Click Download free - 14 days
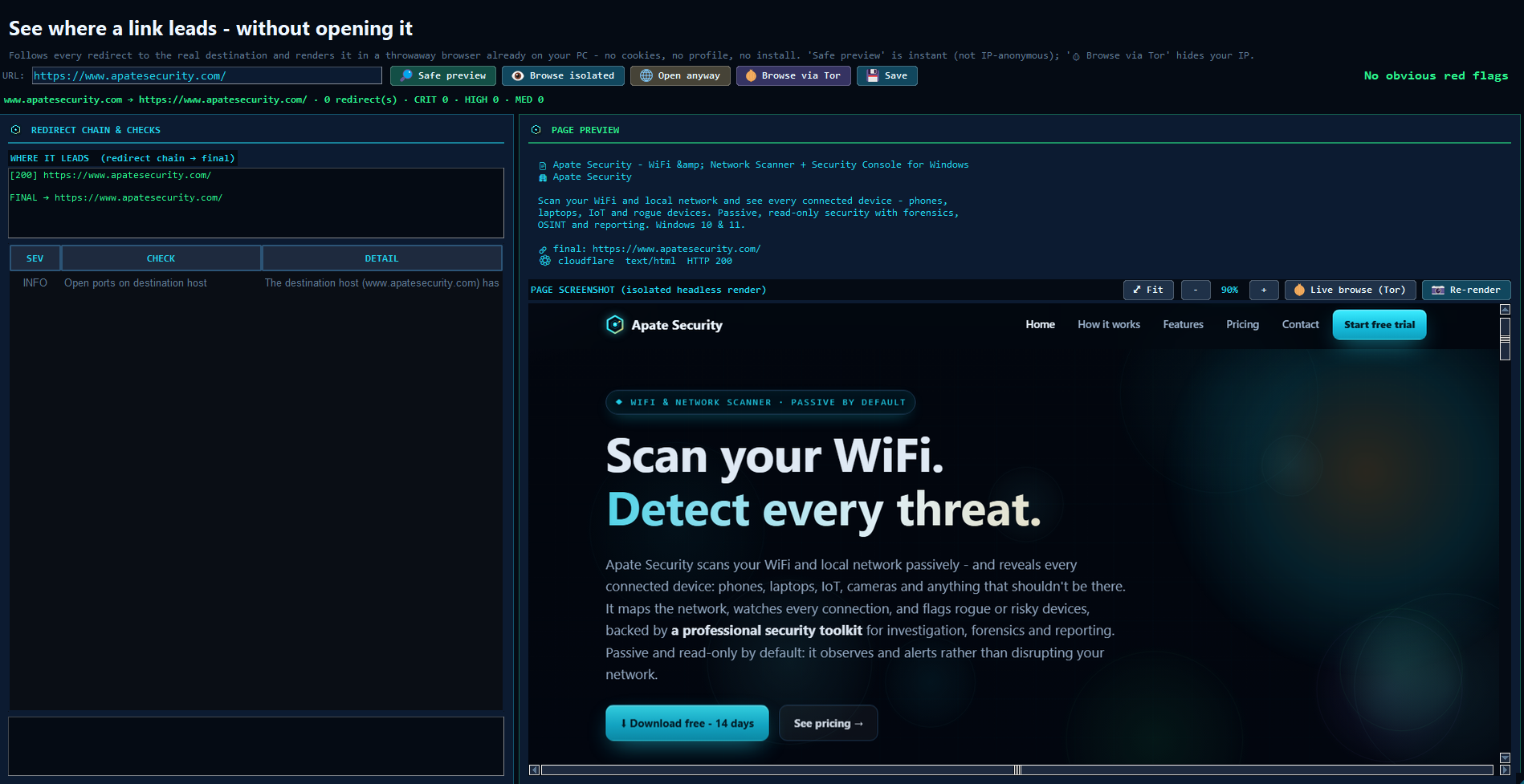Viewport: 1524px width, 784px height. 687,723
